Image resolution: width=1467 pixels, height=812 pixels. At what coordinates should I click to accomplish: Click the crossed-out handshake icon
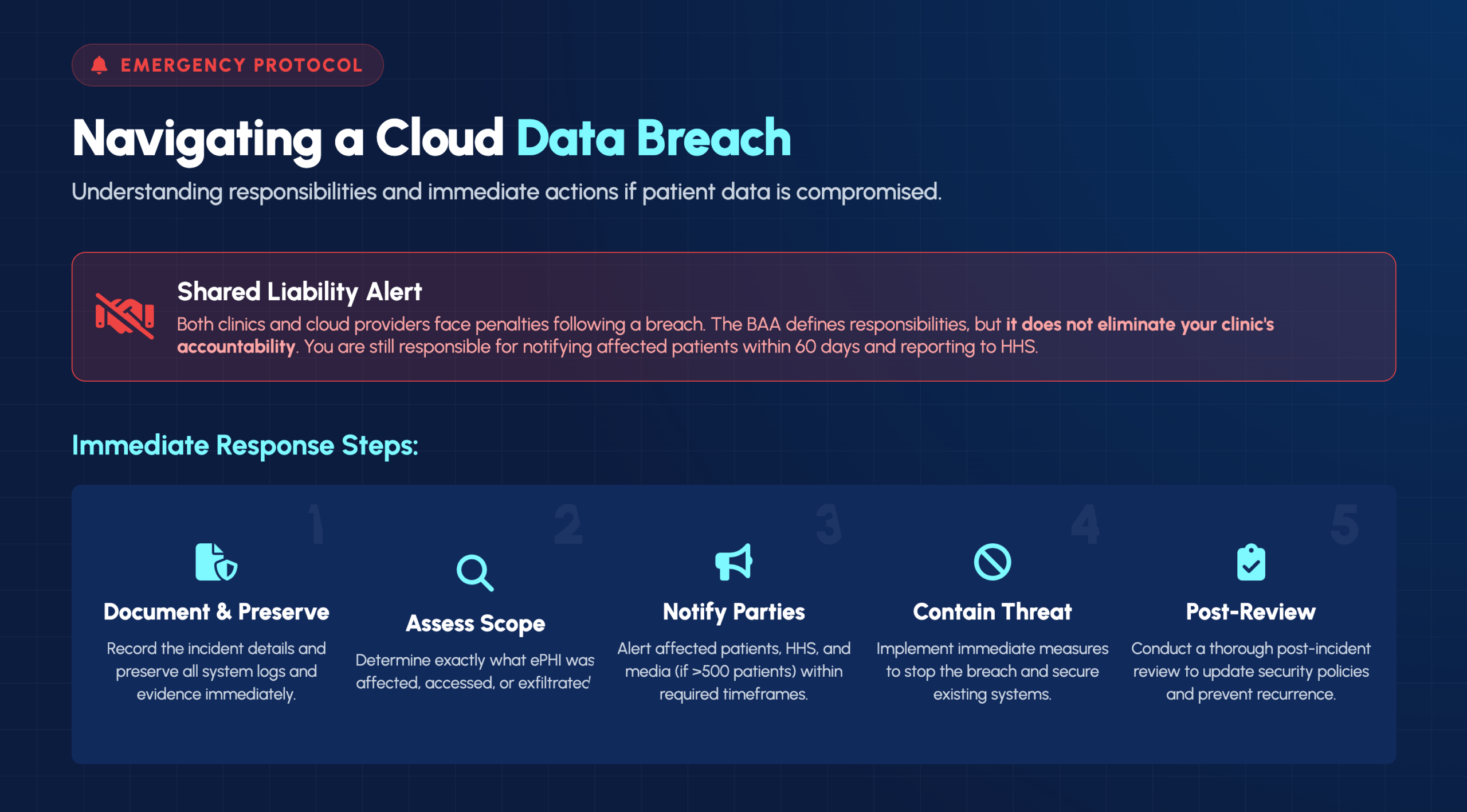tap(124, 316)
